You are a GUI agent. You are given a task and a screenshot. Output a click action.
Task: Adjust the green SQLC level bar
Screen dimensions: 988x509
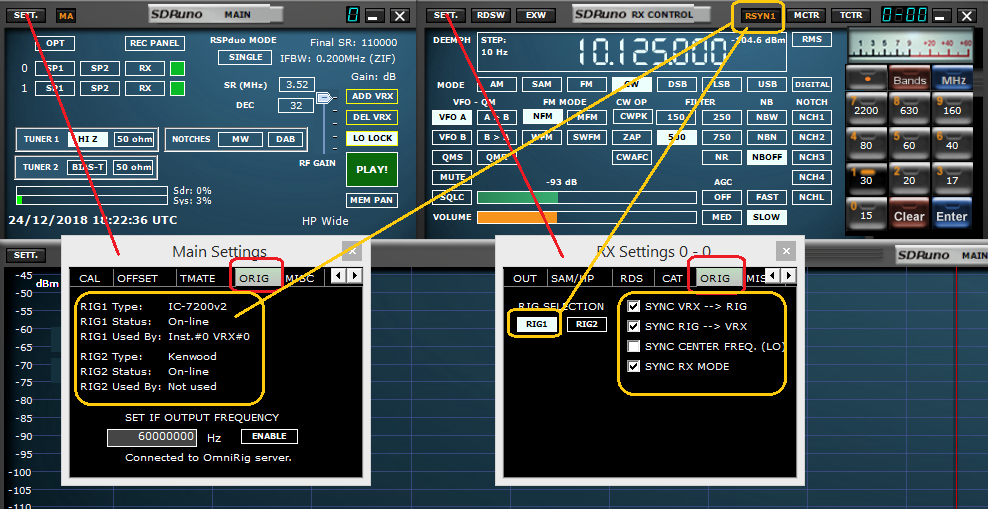coord(586,198)
